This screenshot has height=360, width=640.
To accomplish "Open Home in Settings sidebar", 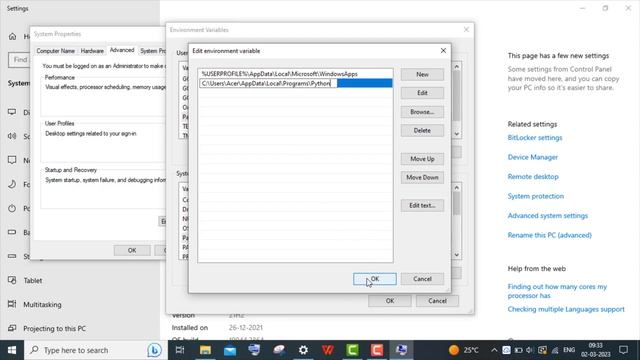I will pos(13,36).
